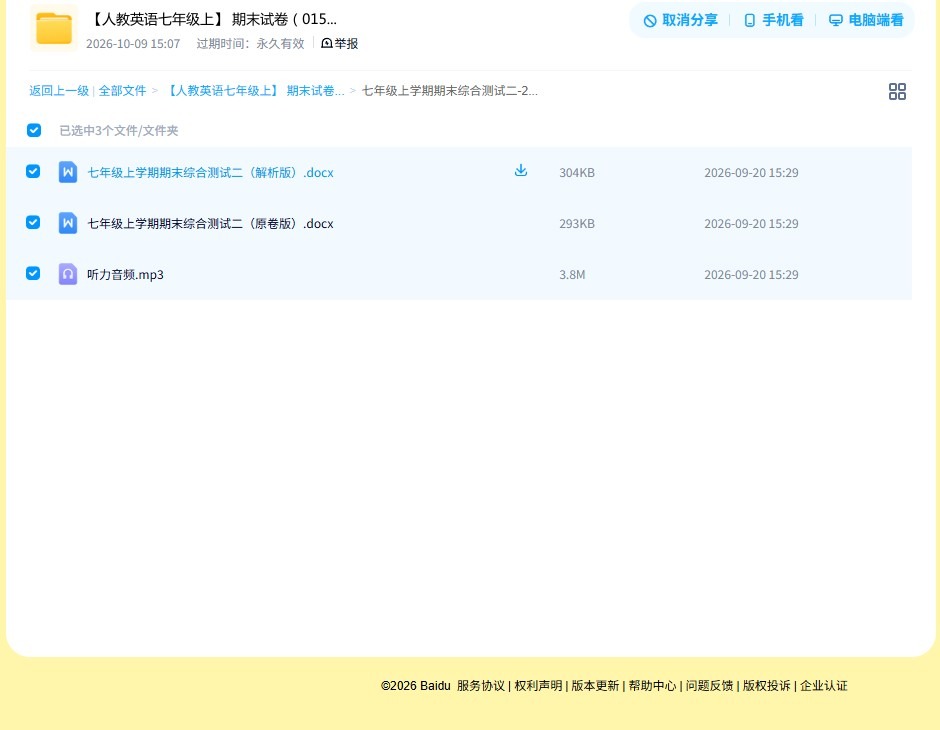Image resolution: width=940 pixels, height=730 pixels.
Task: Click 电脑端看 to view on desktop
Action: (866, 20)
